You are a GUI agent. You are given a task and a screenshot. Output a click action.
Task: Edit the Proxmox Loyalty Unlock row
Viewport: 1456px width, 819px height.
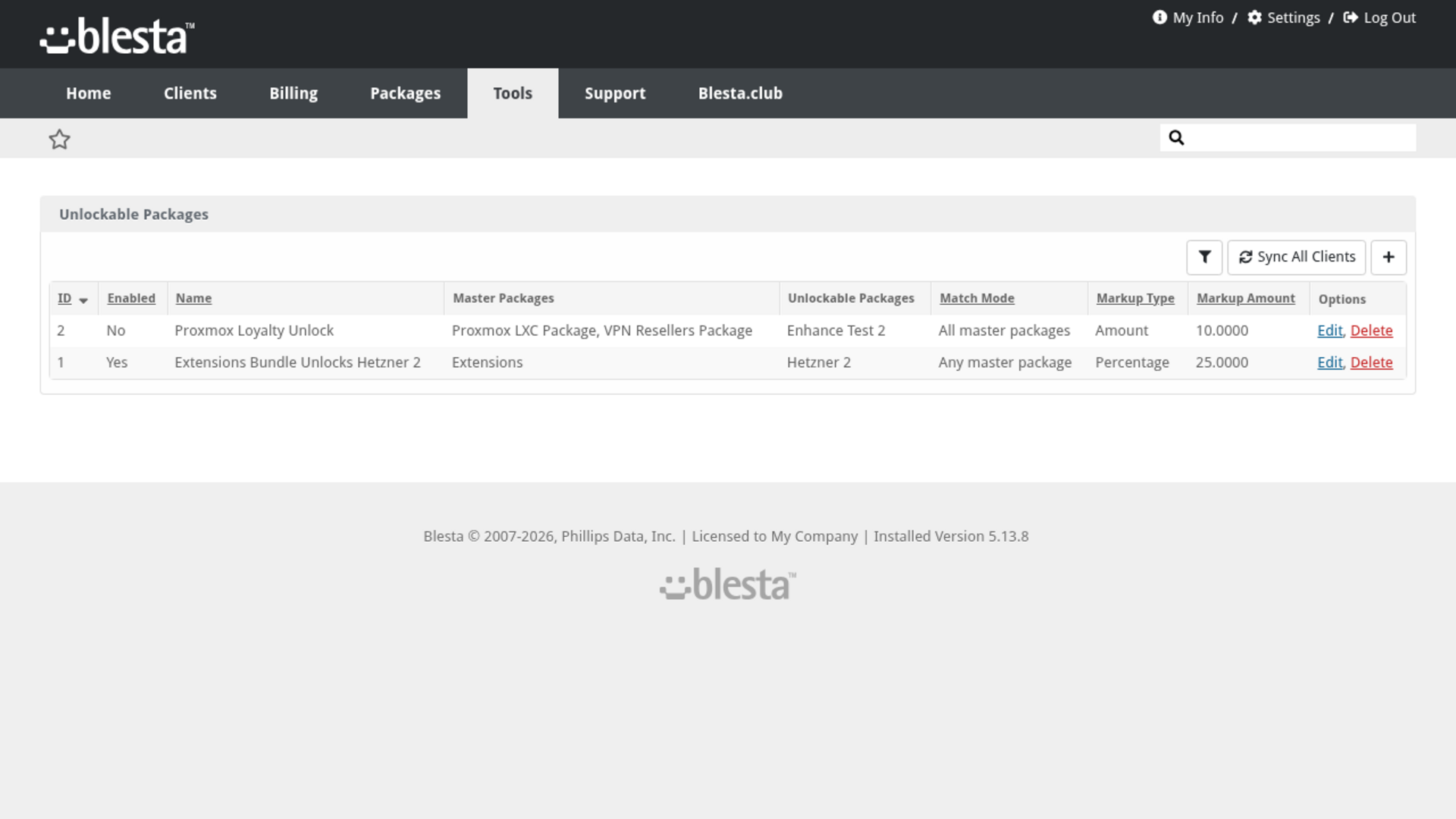1330,331
